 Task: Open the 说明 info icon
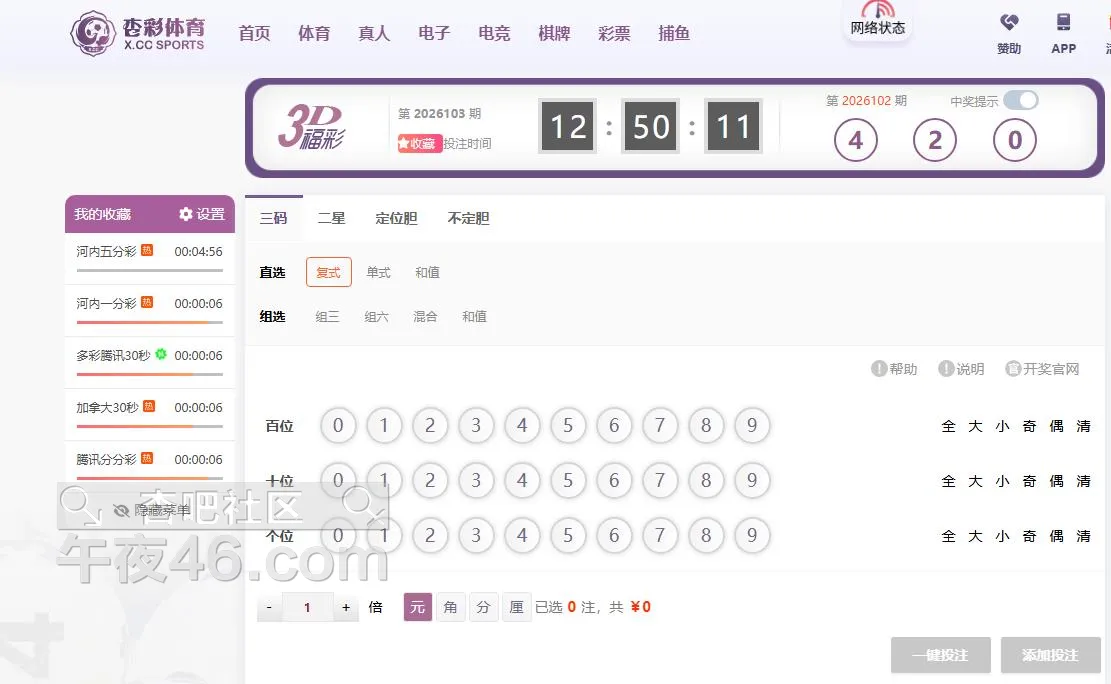coord(946,369)
